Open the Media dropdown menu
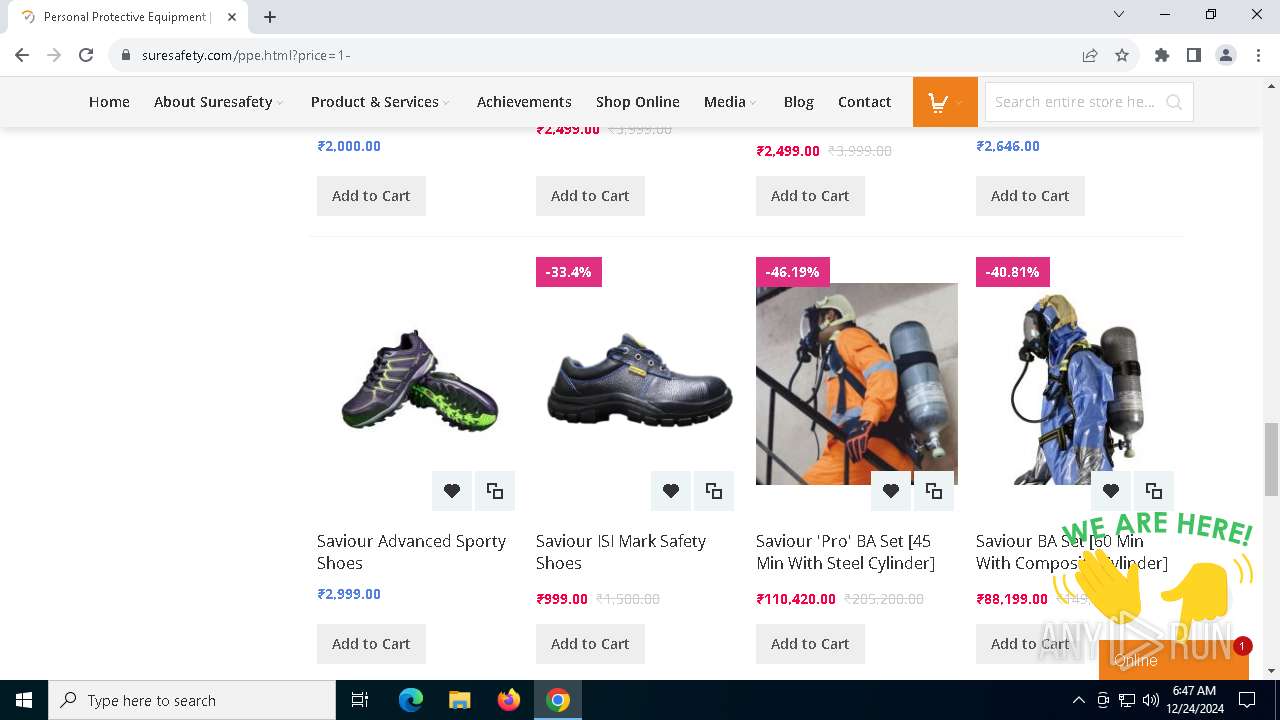Screen dimensions: 1280x720 [729, 102]
